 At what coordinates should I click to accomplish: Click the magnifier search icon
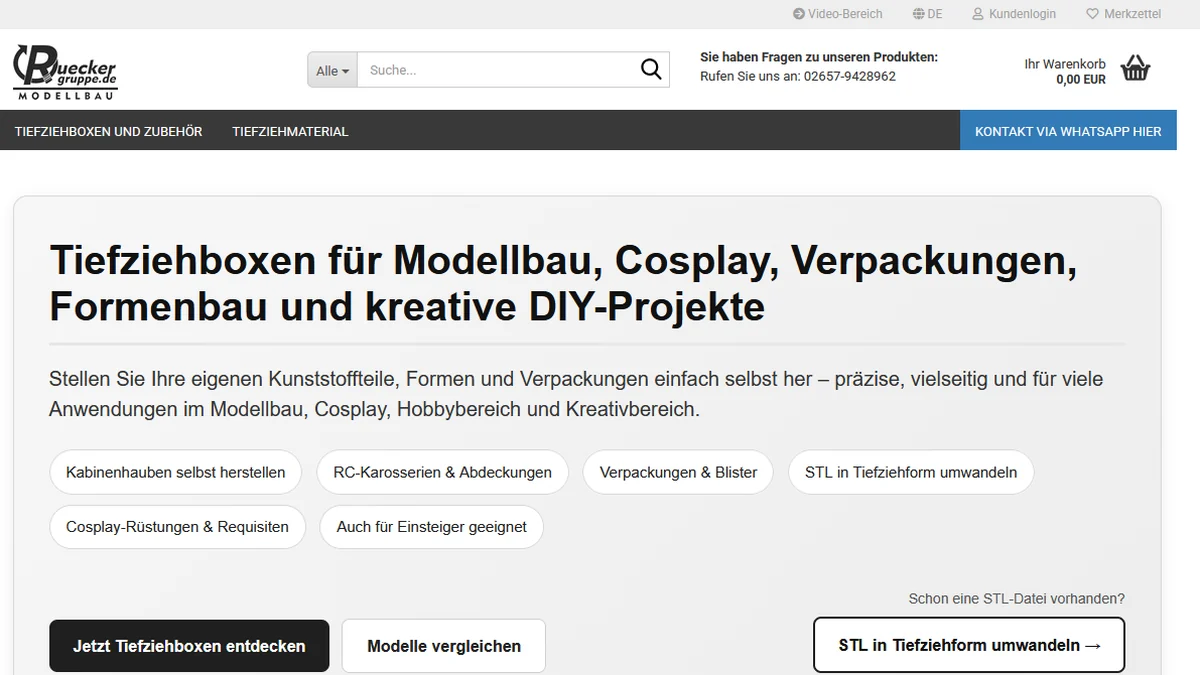(x=651, y=70)
